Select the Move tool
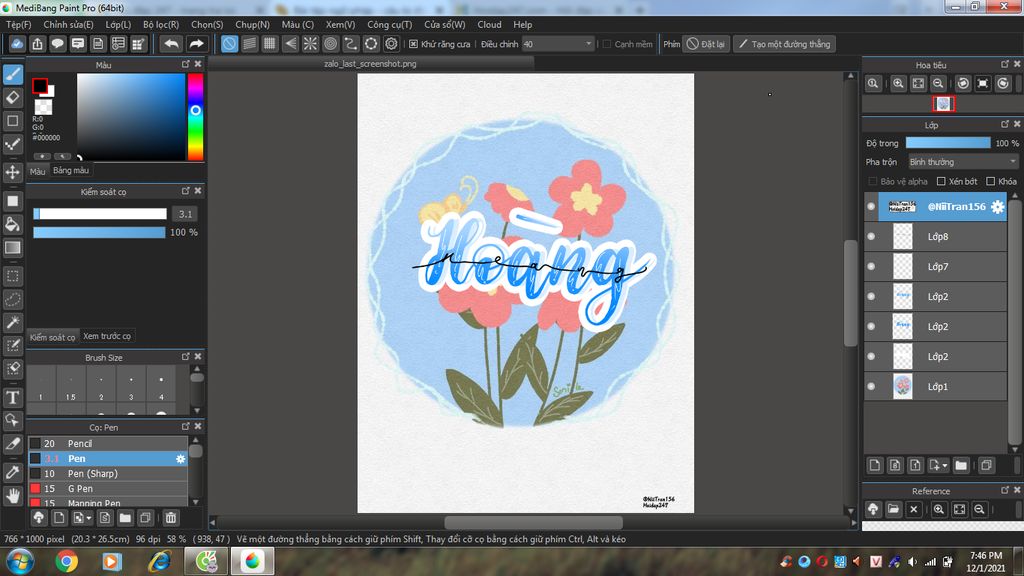This screenshot has width=1024, height=576. pyautogui.click(x=13, y=172)
